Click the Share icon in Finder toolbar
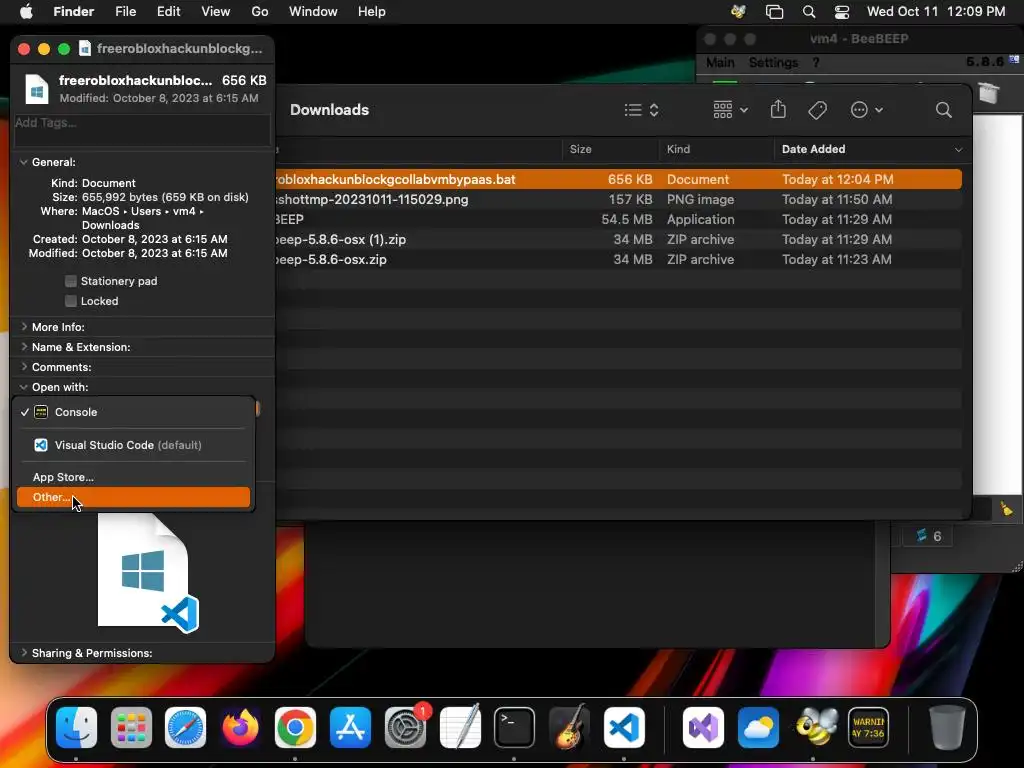This screenshot has width=1024, height=768. pos(778,109)
